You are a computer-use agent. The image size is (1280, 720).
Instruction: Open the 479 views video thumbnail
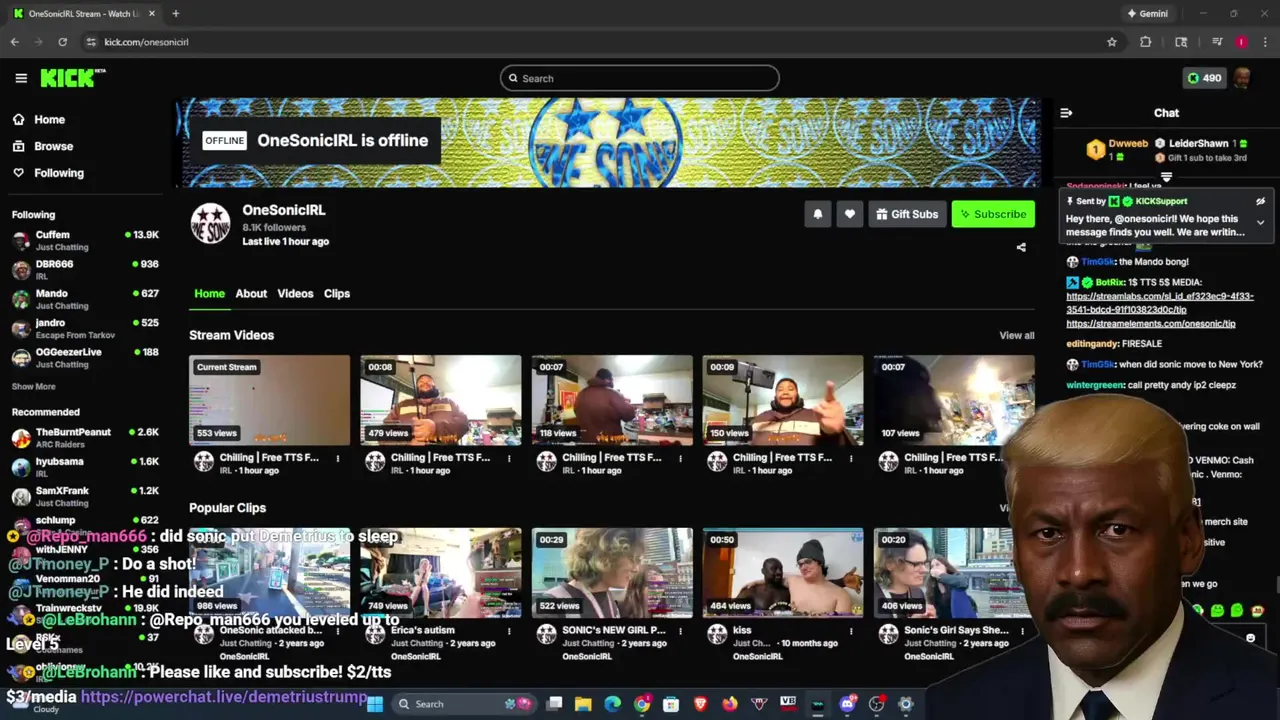click(x=441, y=400)
